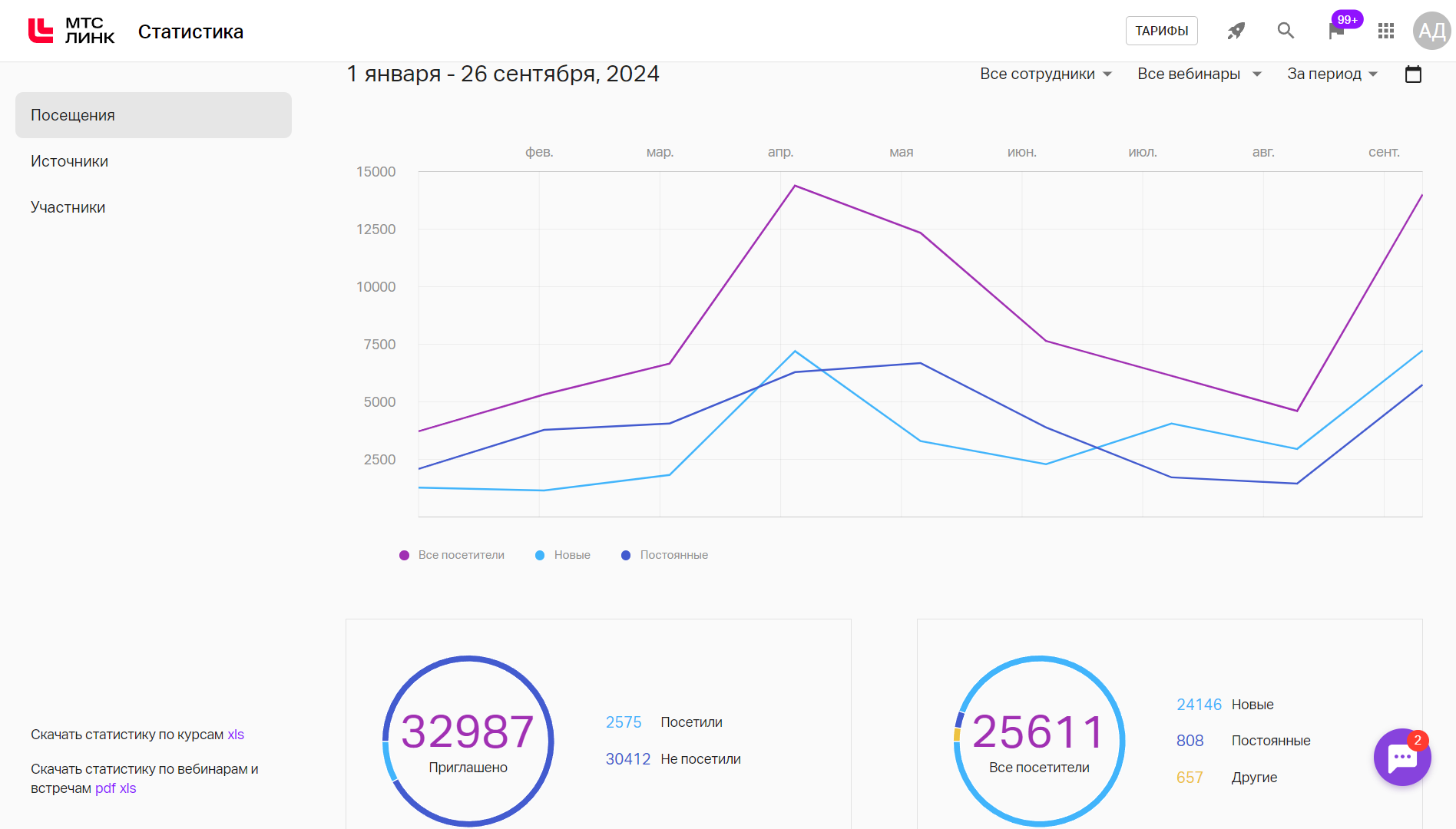Expand the За период dropdown
This screenshot has height=829, width=1456.
tap(1332, 74)
